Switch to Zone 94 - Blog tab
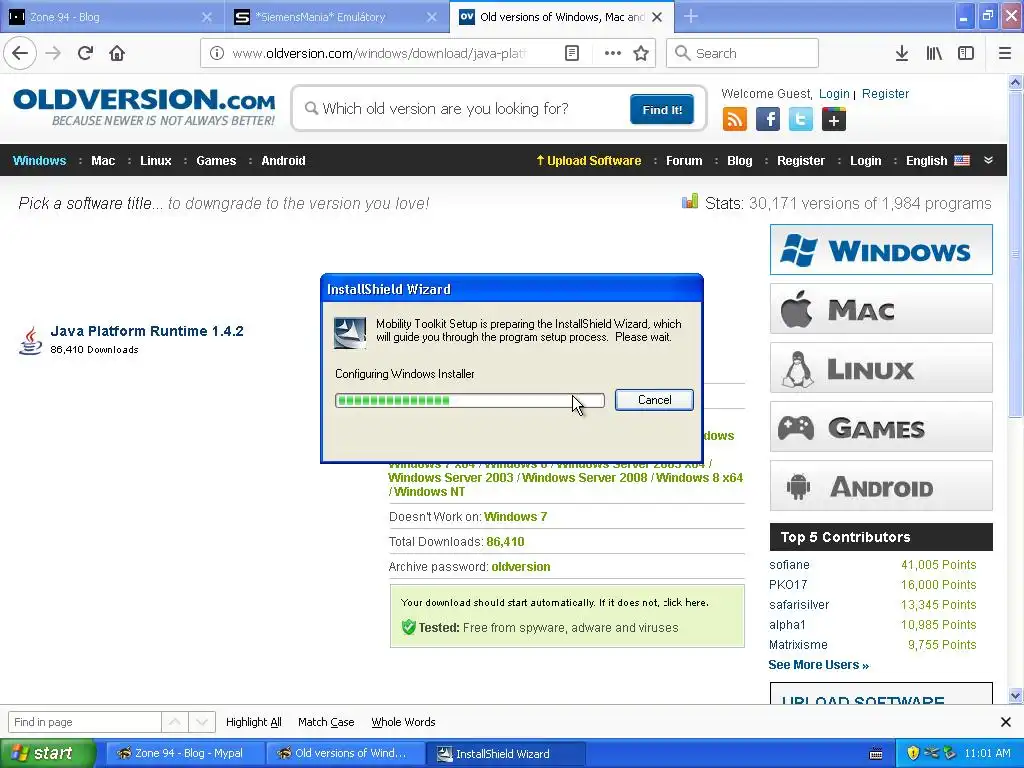The width and height of the screenshot is (1024, 768). click(x=112, y=17)
